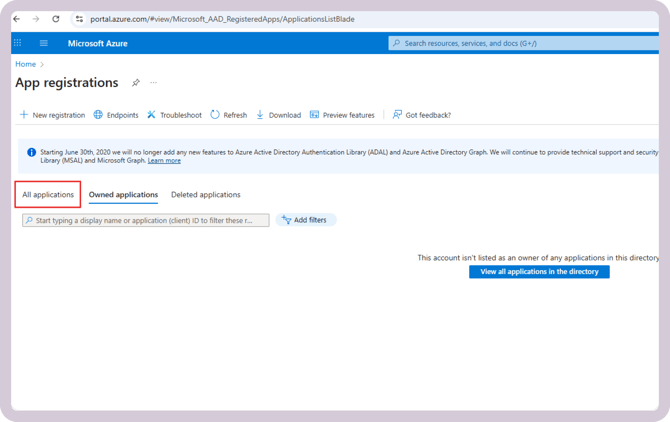
Task: Click New registration plus button
Action: click(52, 115)
